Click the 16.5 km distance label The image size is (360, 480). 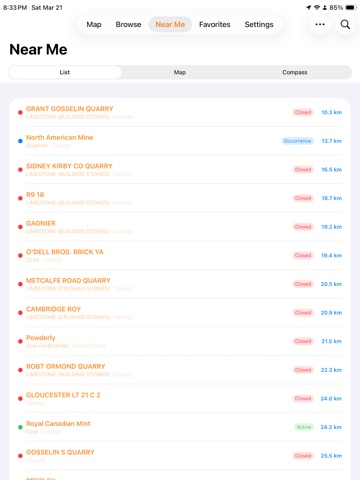tap(331, 170)
